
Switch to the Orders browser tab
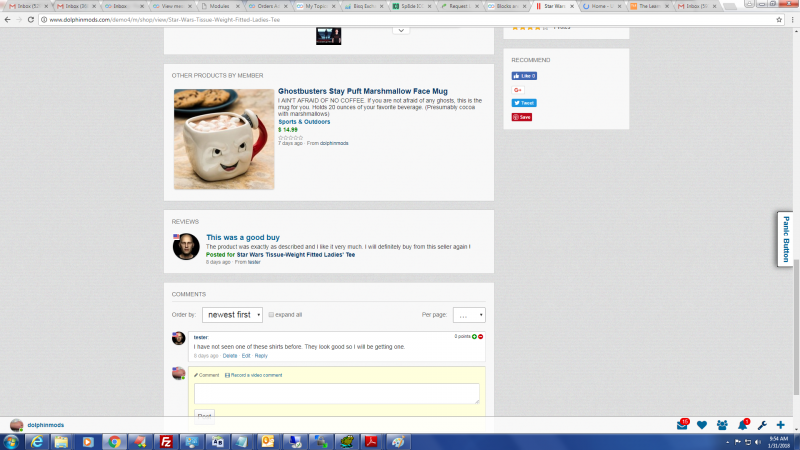(x=267, y=6)
